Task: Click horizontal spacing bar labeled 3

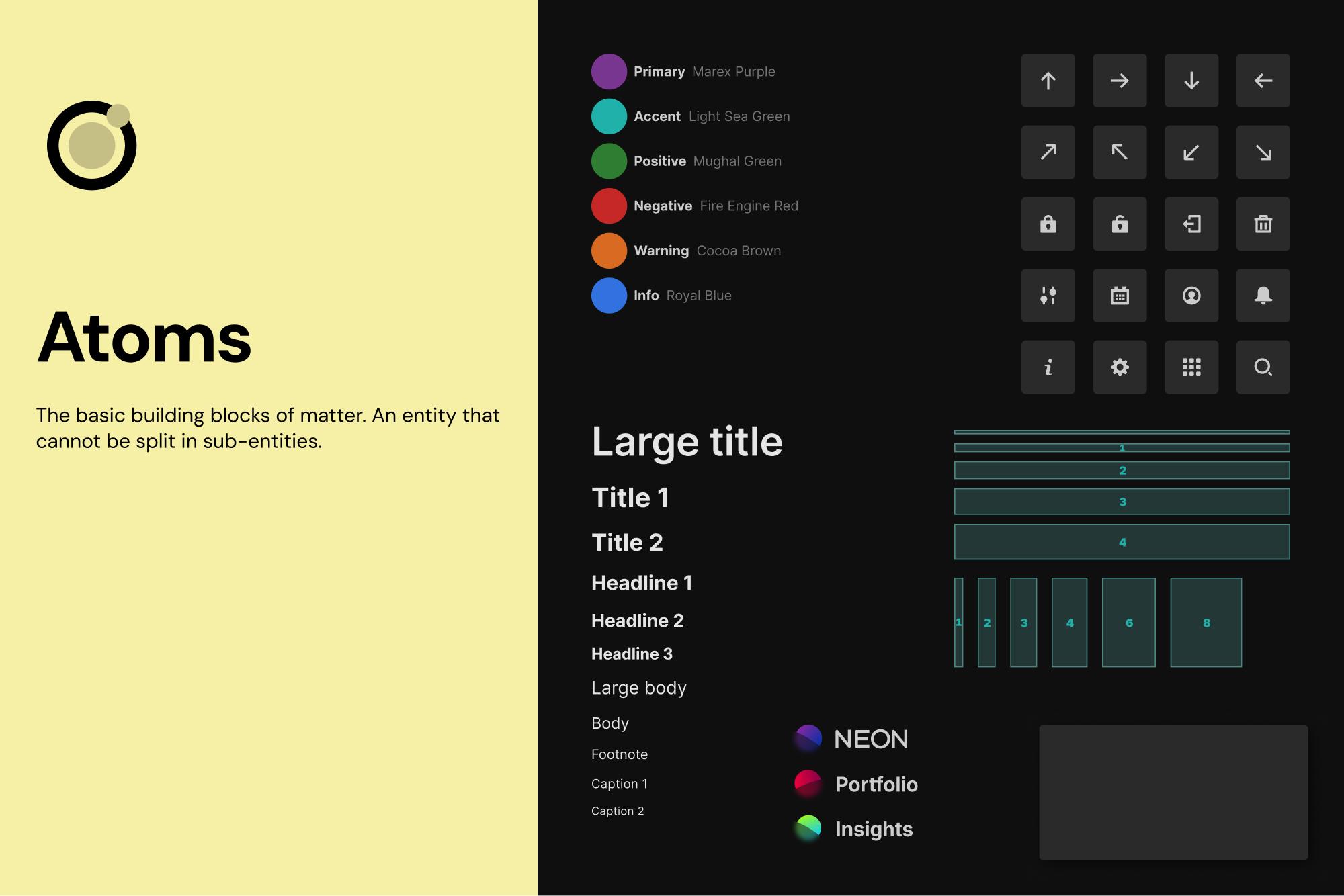Action: tap(1122, 502)
